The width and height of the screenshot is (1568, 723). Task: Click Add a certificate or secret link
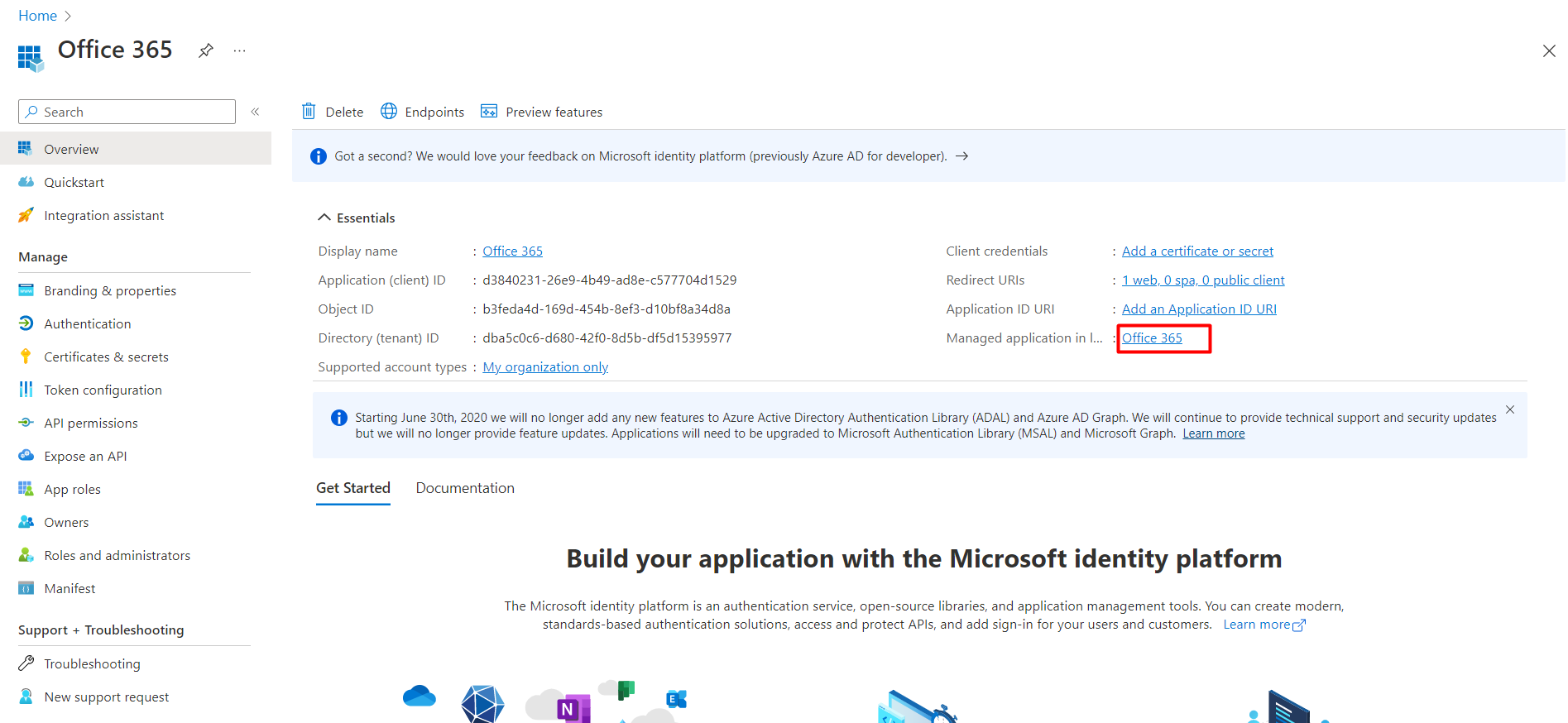coord(1197,251)
